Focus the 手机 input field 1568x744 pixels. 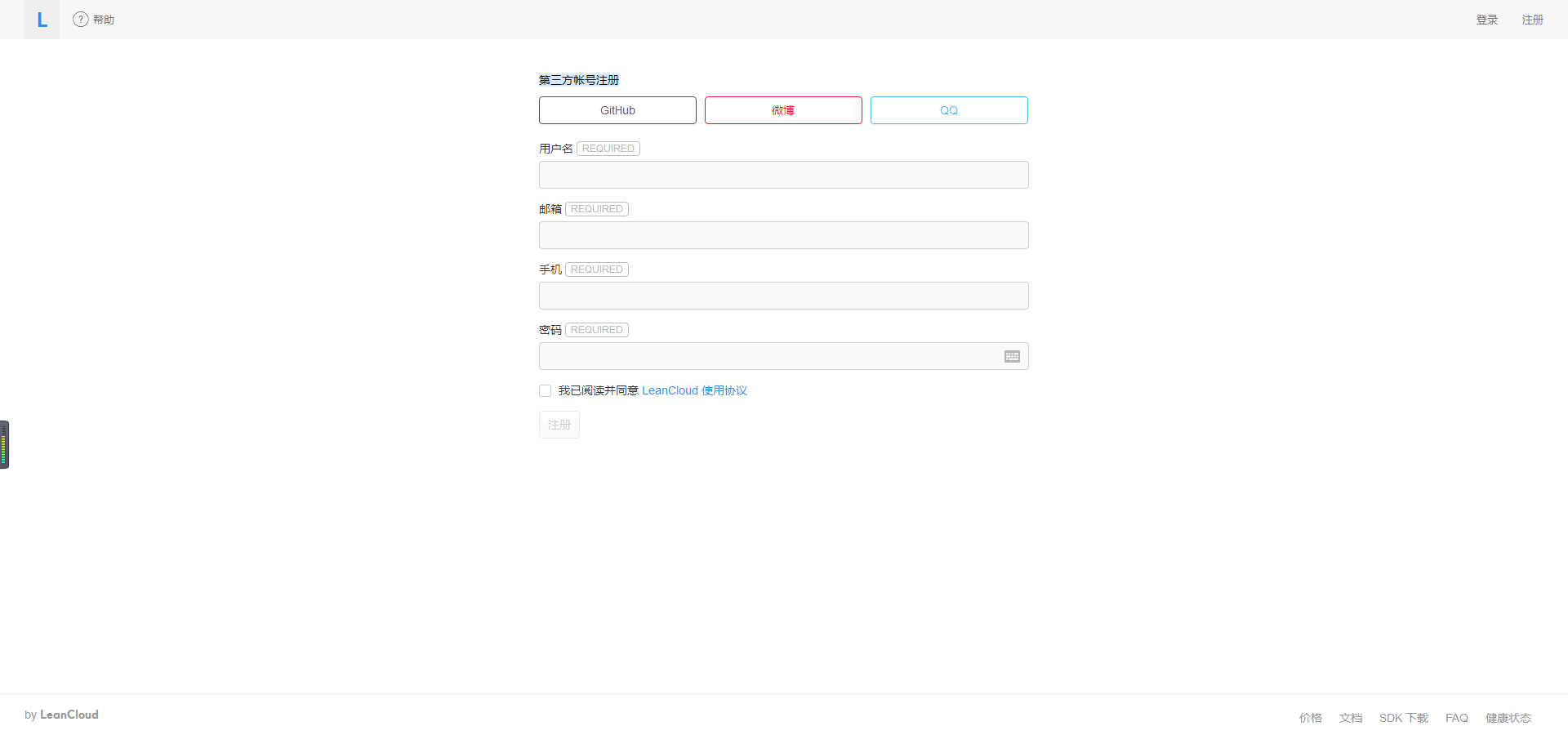[784, 296]
